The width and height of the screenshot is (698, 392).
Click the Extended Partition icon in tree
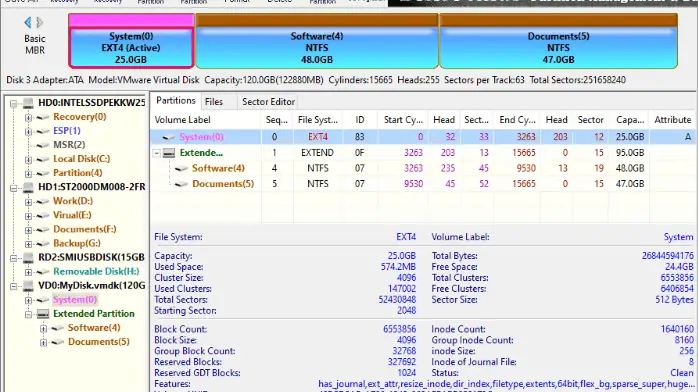(43, 314)
